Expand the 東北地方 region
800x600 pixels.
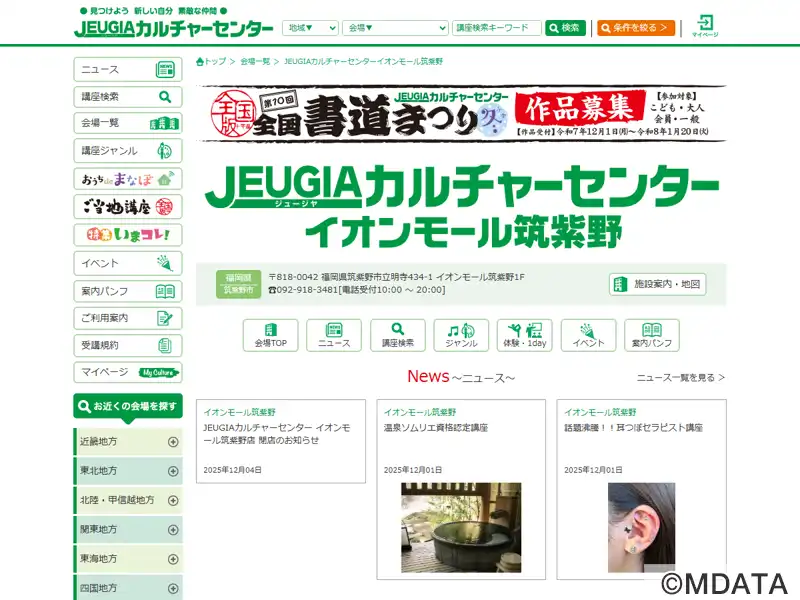pyautogui.click(x=128, y=471)
